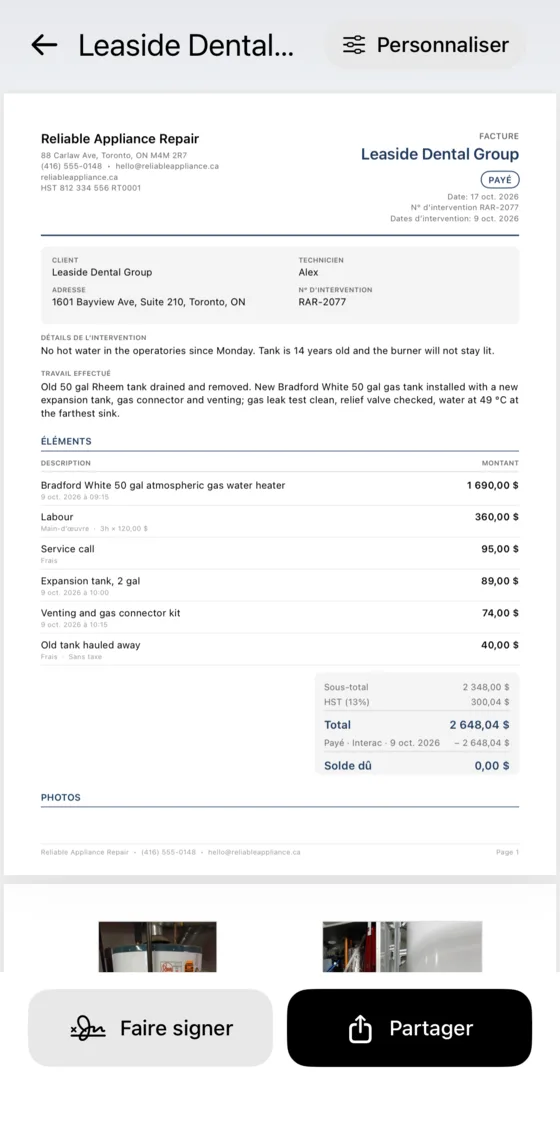Click the sliders icon beside Personnaliser
The height and width of the screenshot is (1131, 560).
click(x=354, y=45)
